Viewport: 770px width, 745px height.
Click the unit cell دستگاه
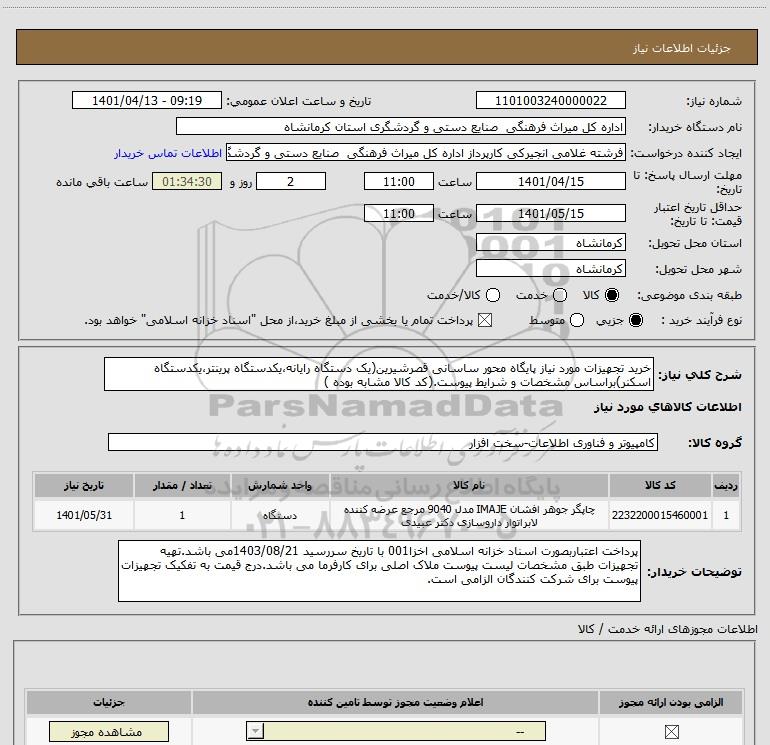coord(279,515)
